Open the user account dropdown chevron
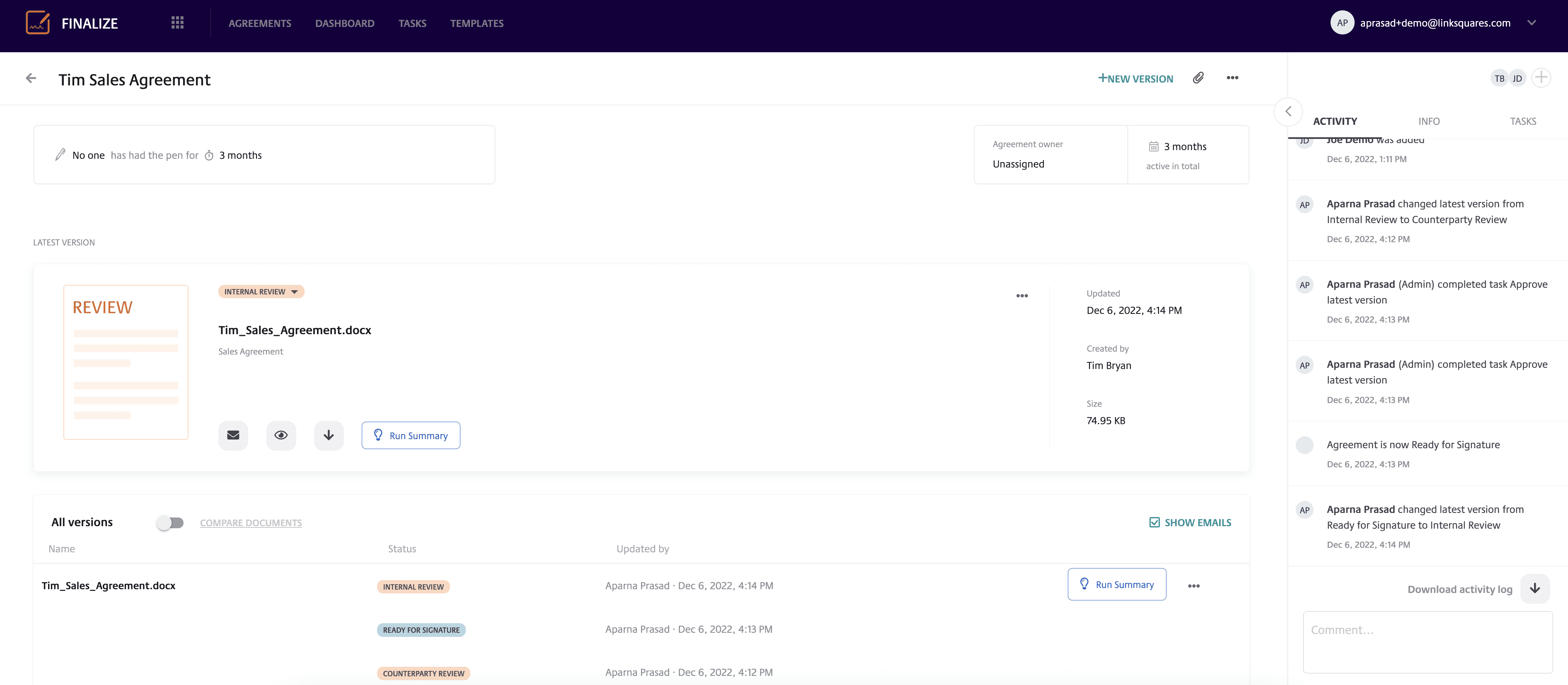The image size is (1568, 685). point(1532,23)
